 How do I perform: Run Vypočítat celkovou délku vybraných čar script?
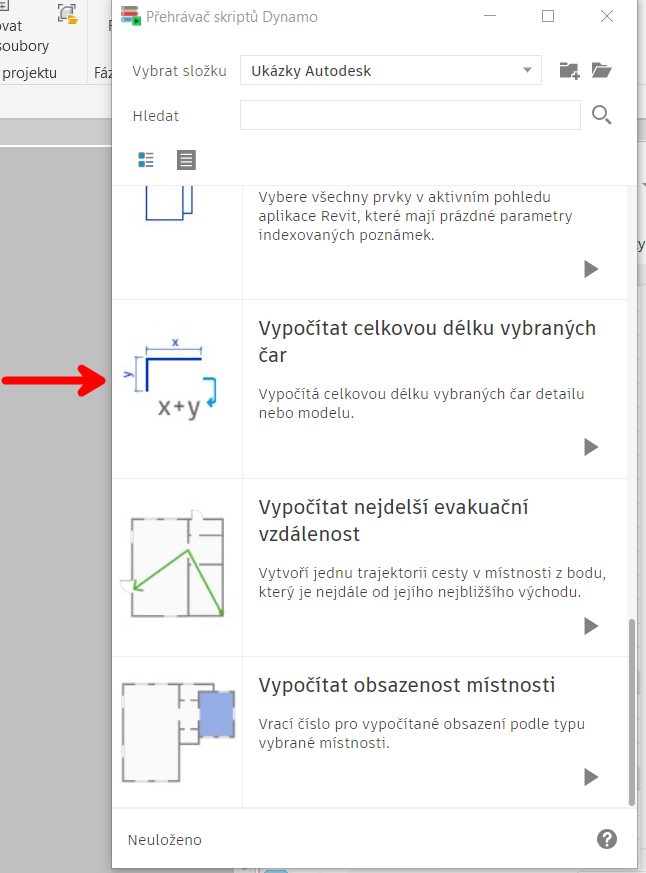pyautogui.click(x=591, y=447)
